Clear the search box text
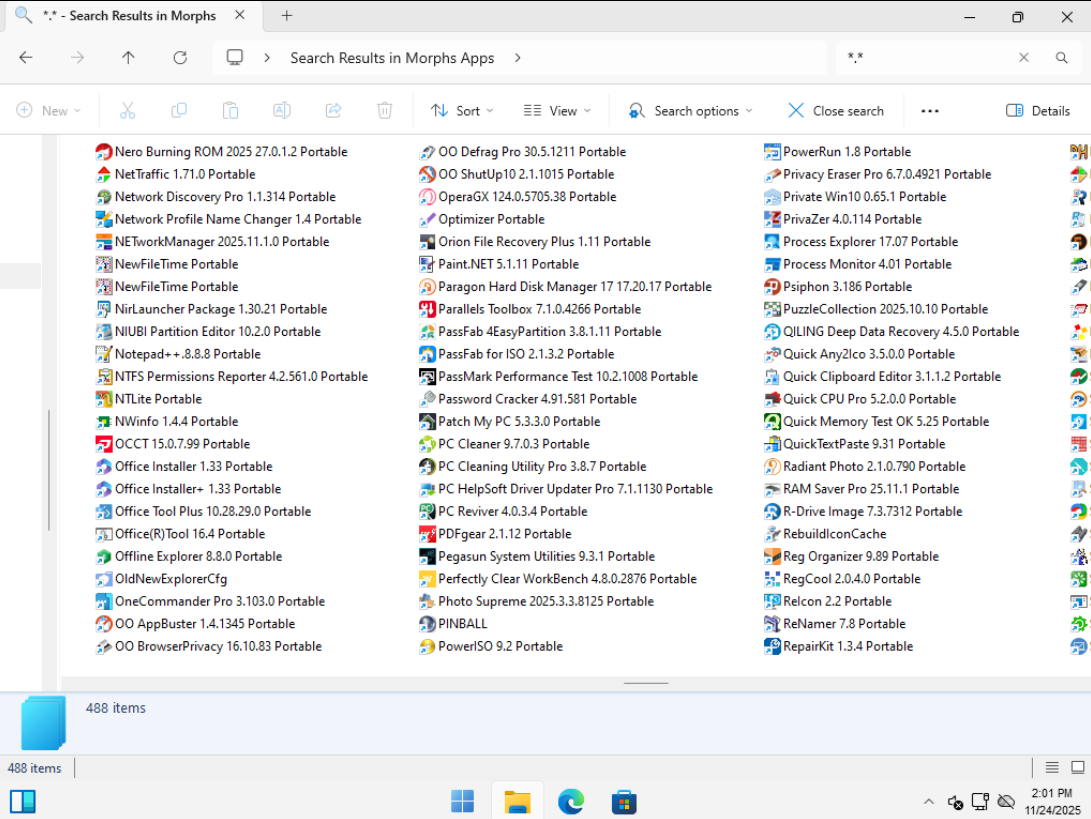Viewport: 1091px width, 819px height. [1023, 58]
